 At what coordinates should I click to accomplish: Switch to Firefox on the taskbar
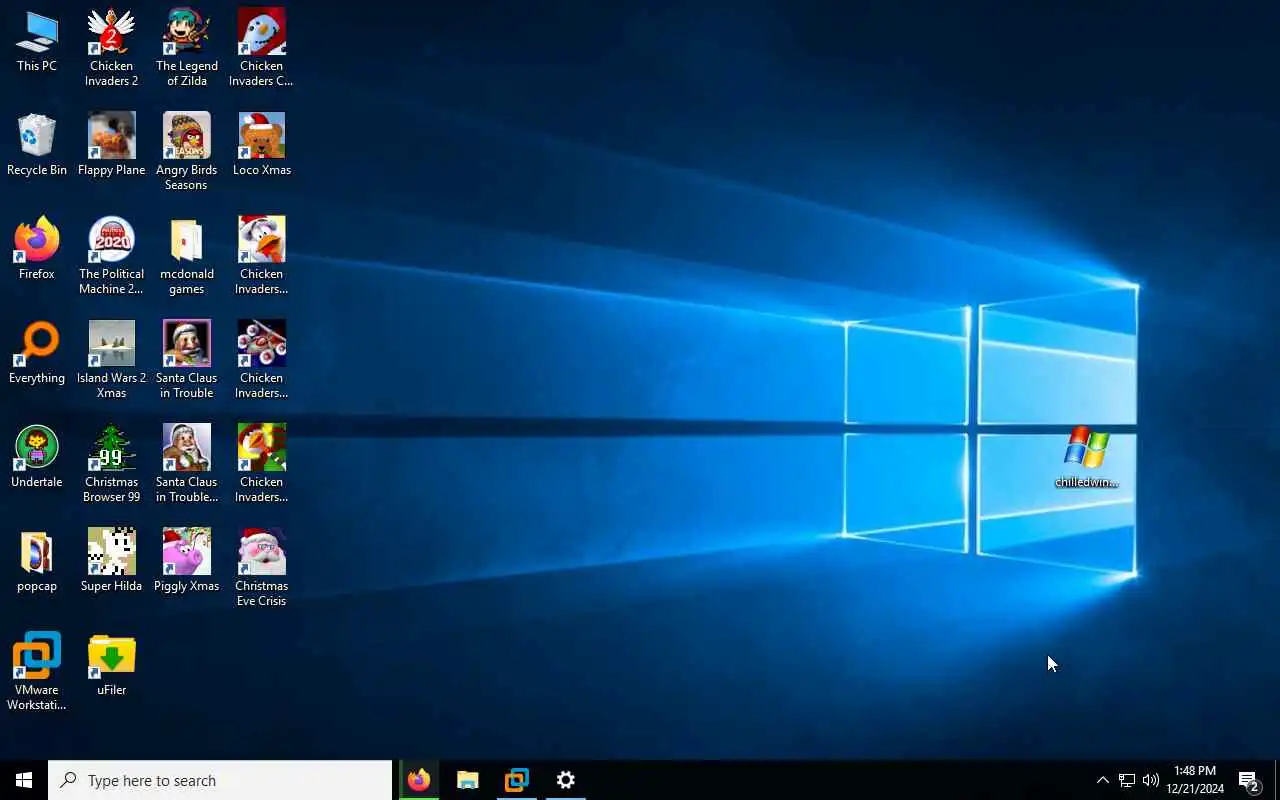point(419,780)
